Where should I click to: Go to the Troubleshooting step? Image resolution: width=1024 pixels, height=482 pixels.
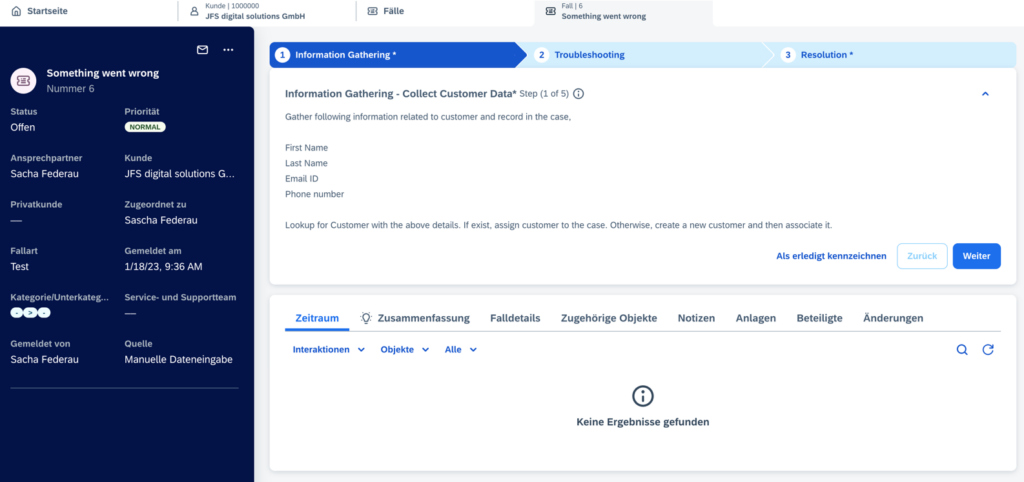(589, 55)
